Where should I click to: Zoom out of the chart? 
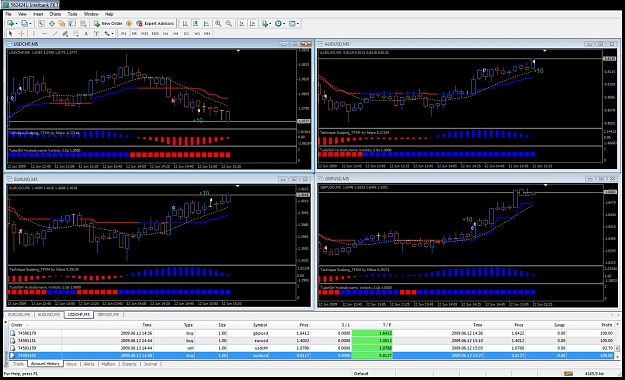(x=229, y=24)
